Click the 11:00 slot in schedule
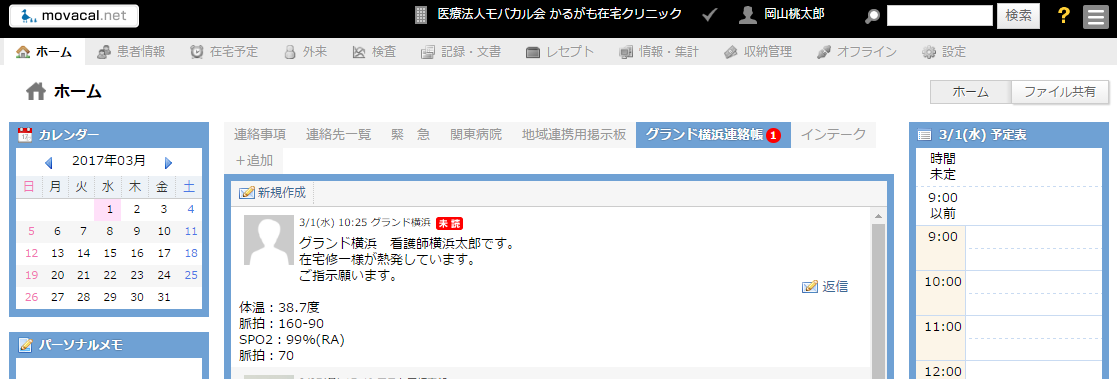Image resolution: width=1117 pixels, height=379 pixels. point(1034,338)
